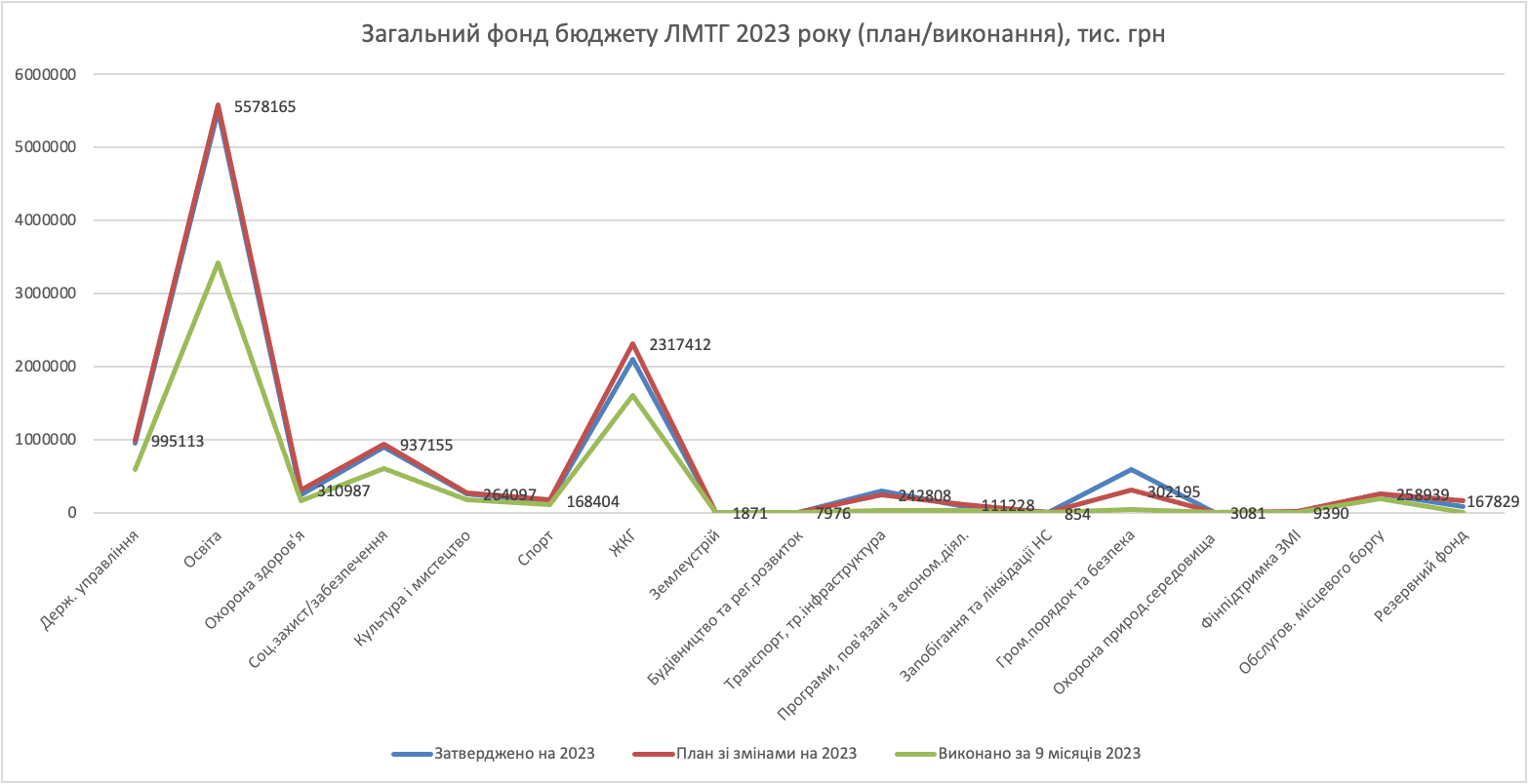Click green line peak above ЖКГ

tap(633, 395)
